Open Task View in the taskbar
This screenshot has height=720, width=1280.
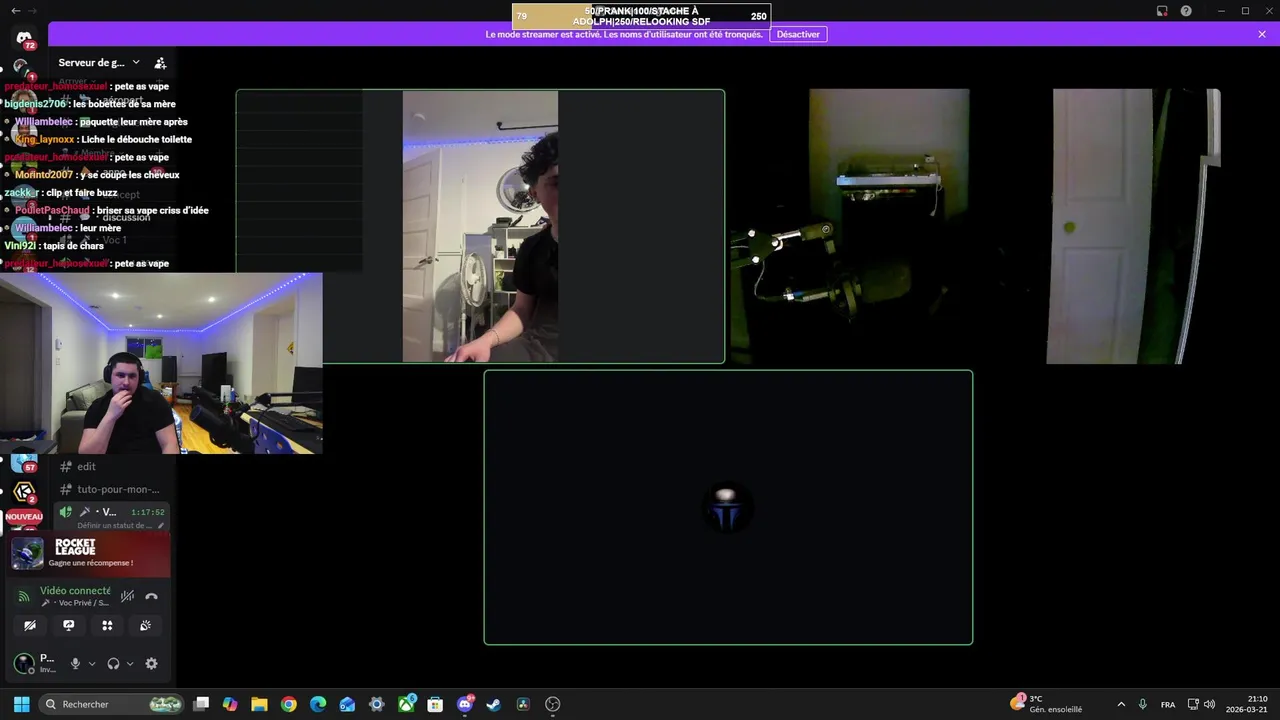click(x=201, y=704)
